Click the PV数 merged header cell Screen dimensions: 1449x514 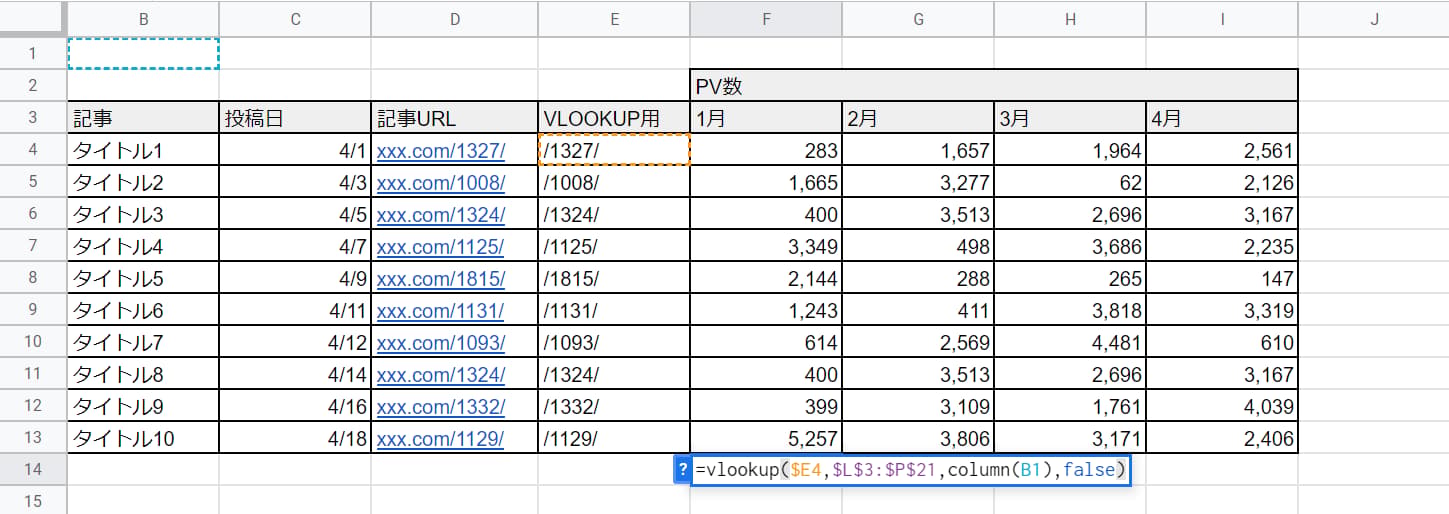[x=994, y=85]
